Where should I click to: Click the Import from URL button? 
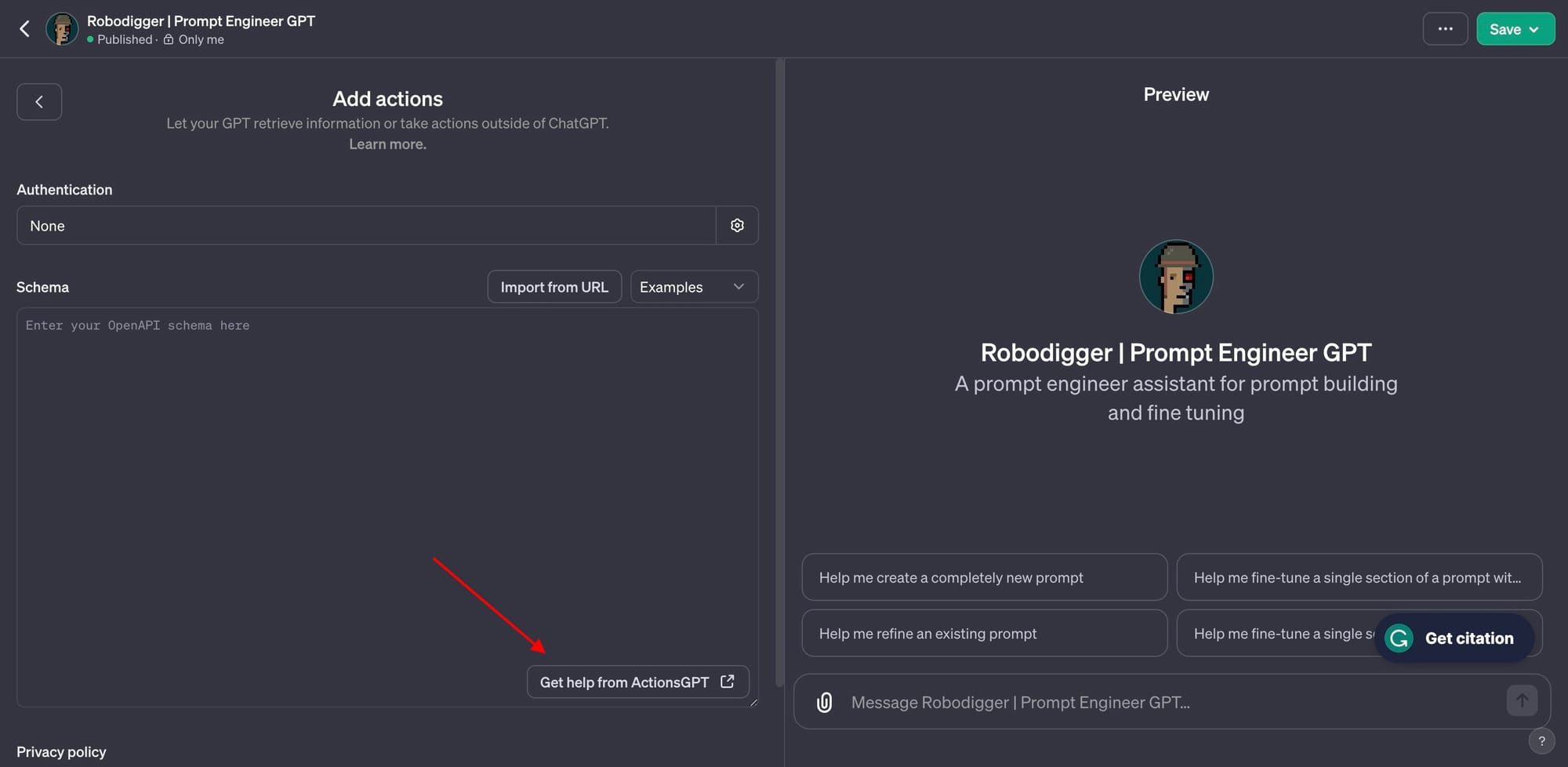click(554, 287)
